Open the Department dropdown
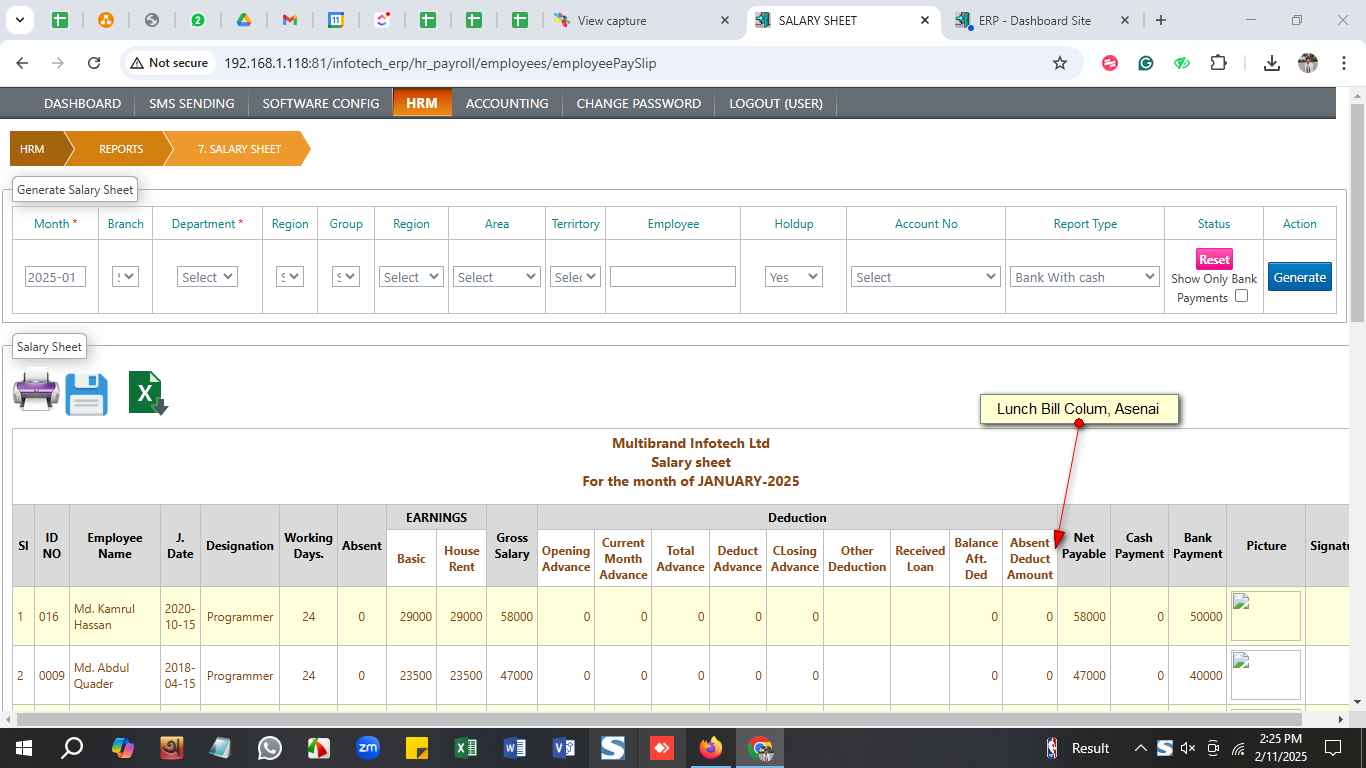This screenshot has width=1366, height=768. [x=207, y=277]
